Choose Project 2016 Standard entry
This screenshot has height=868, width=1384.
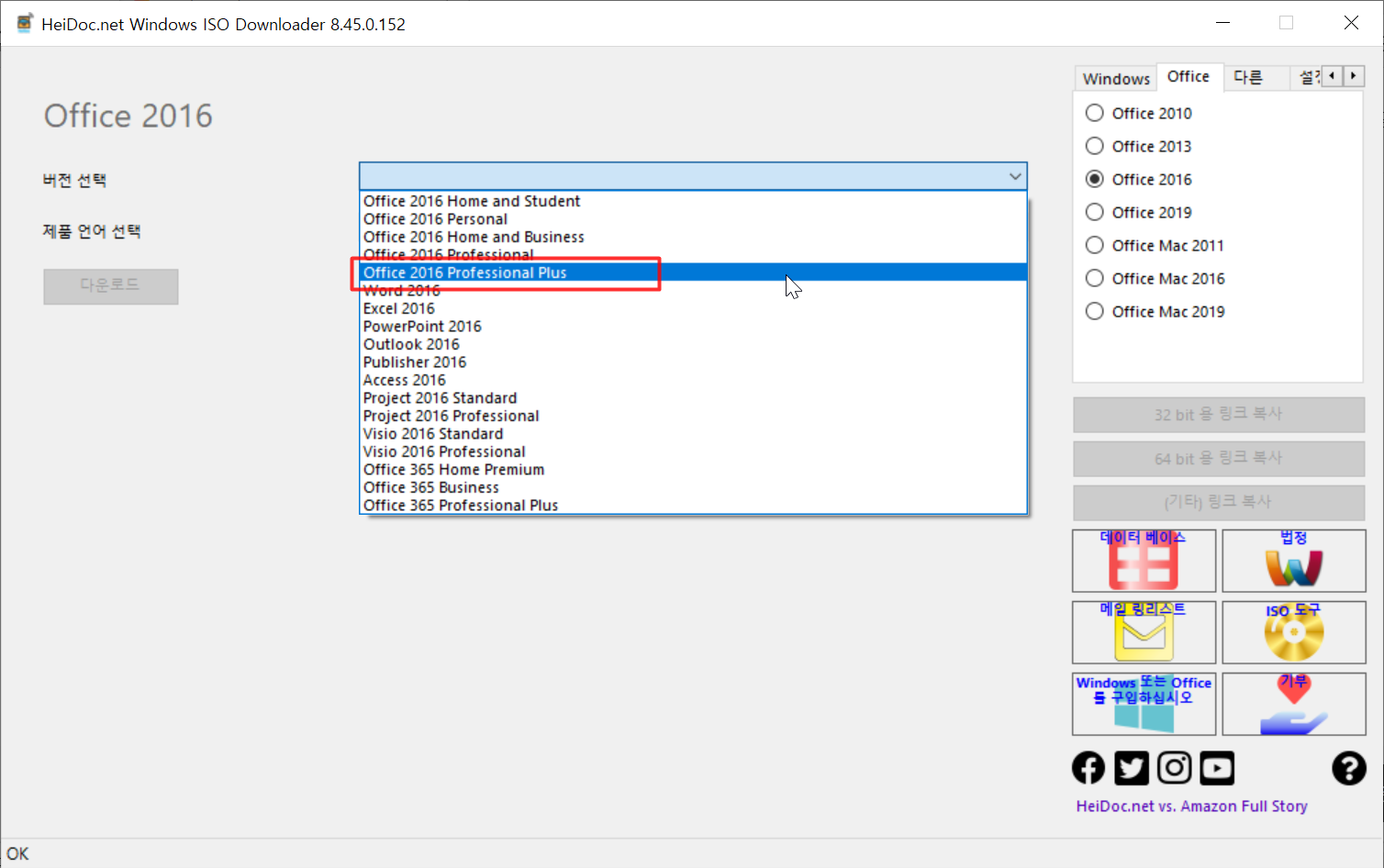pos(694,398)
